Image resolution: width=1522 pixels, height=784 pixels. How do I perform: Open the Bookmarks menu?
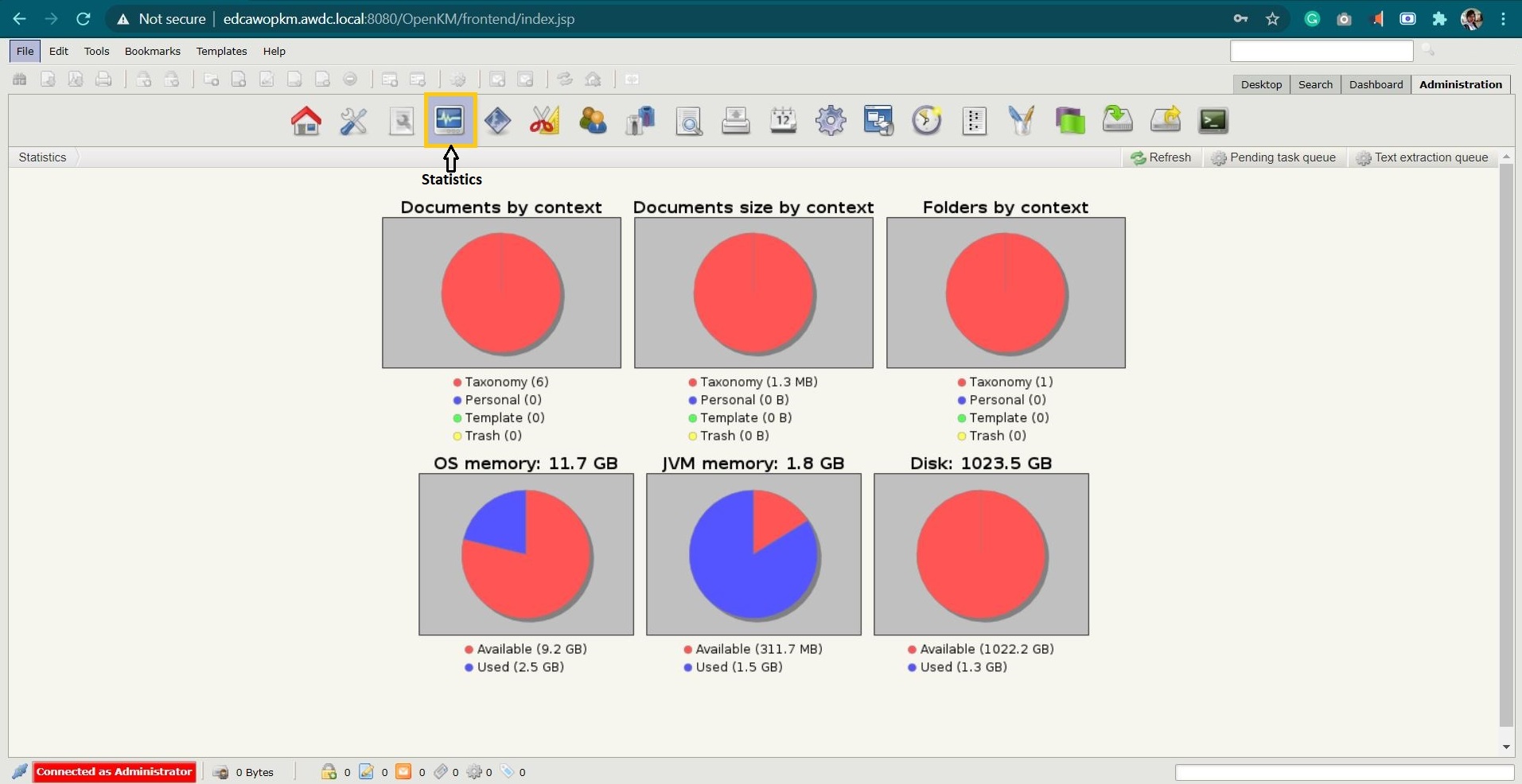point(153,51)
